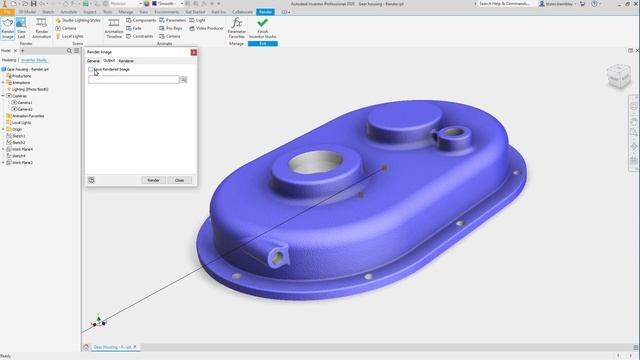This screenshot has height=360, width=640.
Task: Choose Components animation tool
Action: 141,20
